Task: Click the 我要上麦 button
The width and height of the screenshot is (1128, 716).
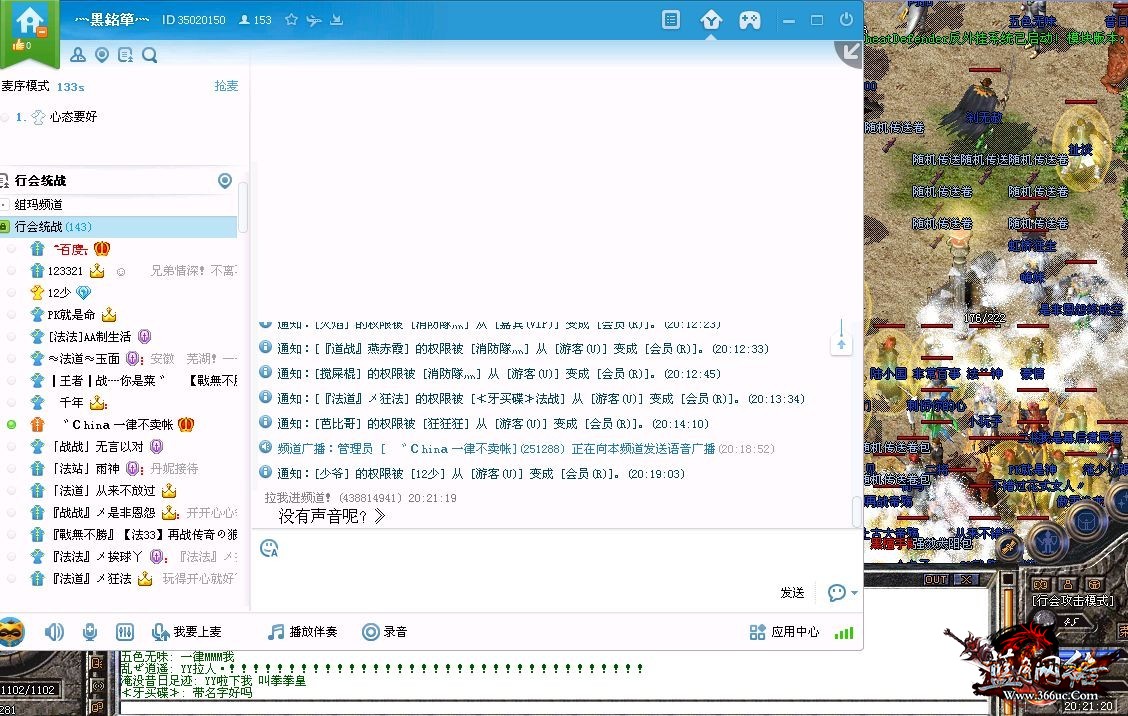Action: tap(186, 632)
